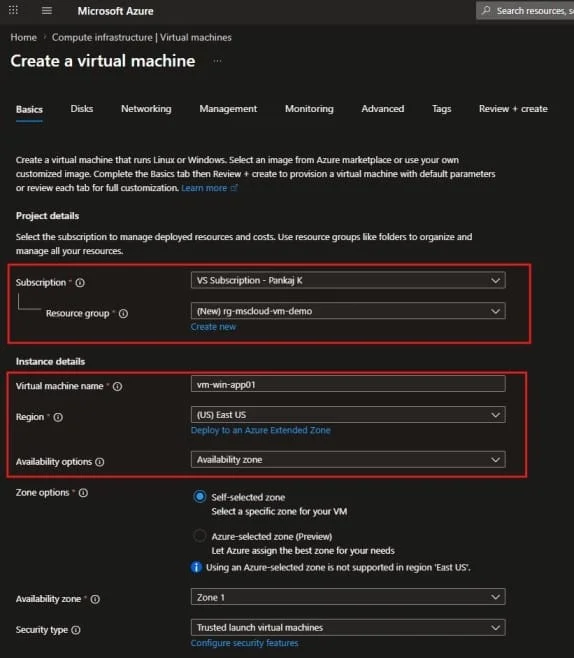Click the Zone options info icon
The image size is (574, 658).
(83, 493)
